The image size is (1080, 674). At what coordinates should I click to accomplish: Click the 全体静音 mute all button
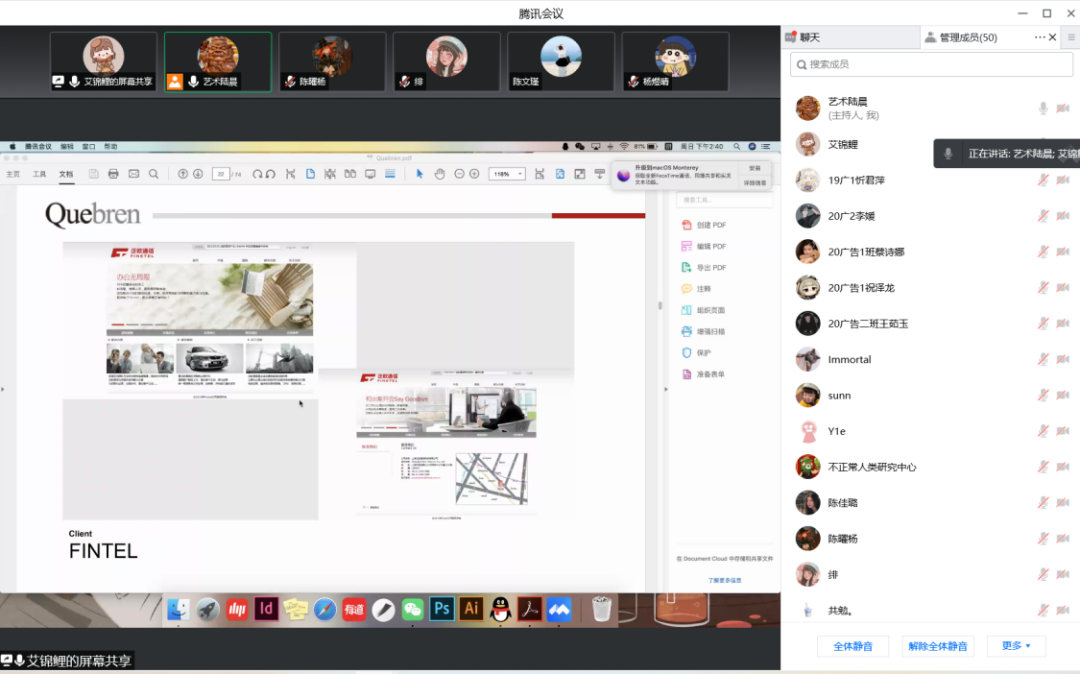pos(853,646)
